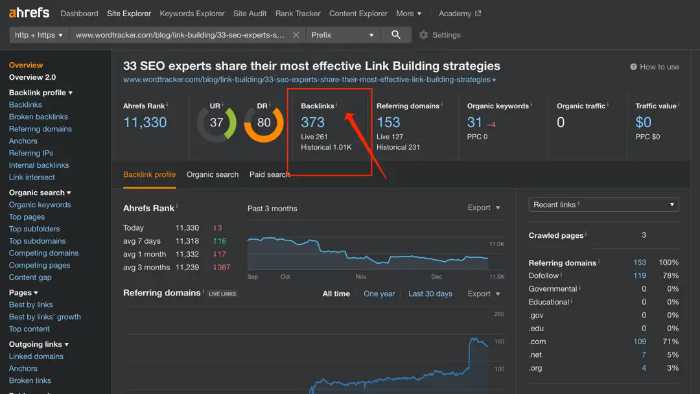The width and height of the screenshot is (700, 394).
Task: Click the 373 backlinks count
Action: [x=312, y=122]
